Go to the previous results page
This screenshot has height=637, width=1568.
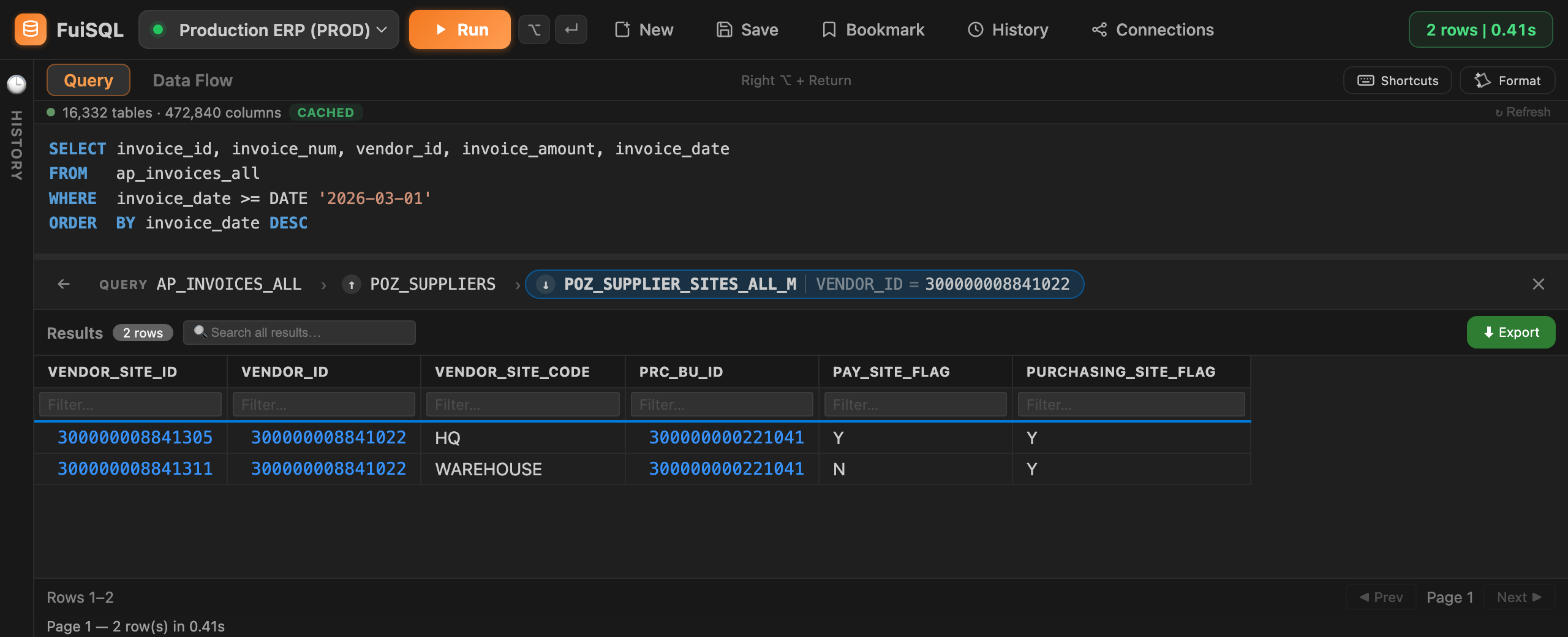(x=1381, y=597)
